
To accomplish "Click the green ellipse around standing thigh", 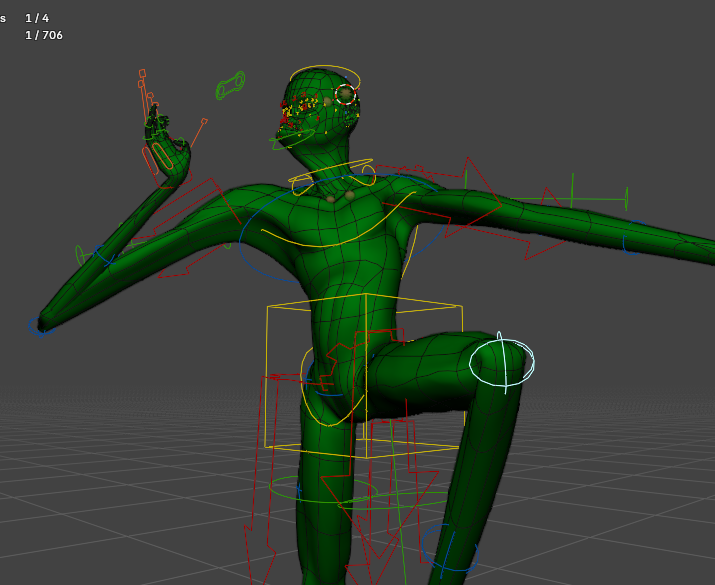I will click(323, 489).
